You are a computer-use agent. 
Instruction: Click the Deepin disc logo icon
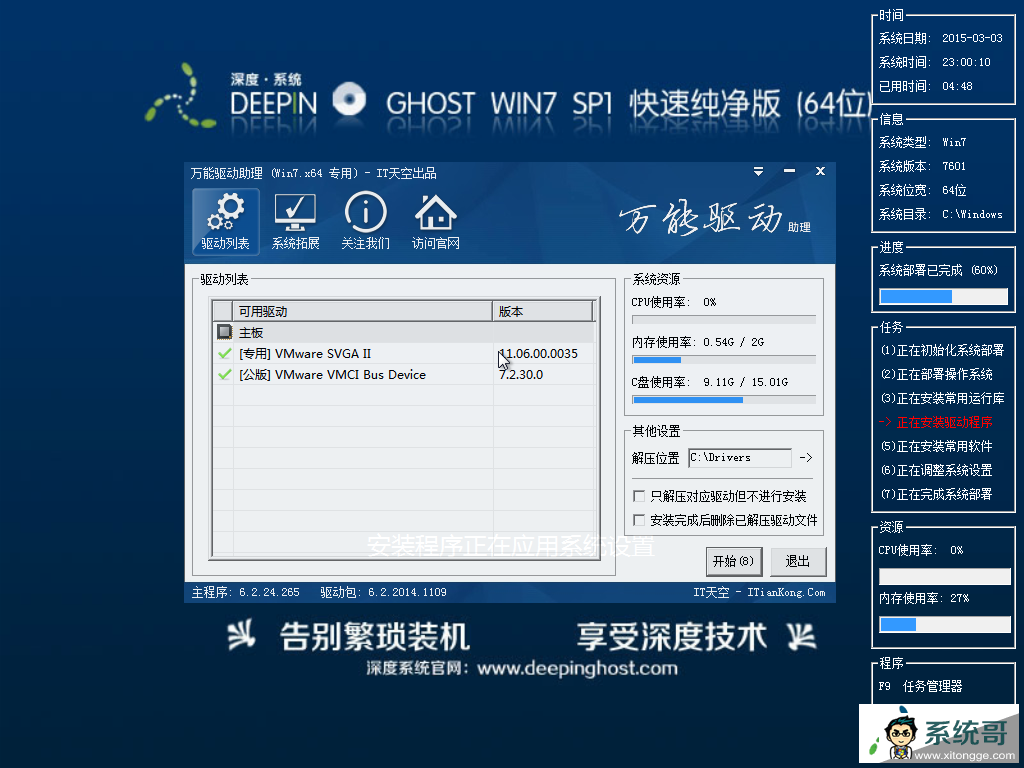(349, 99)
